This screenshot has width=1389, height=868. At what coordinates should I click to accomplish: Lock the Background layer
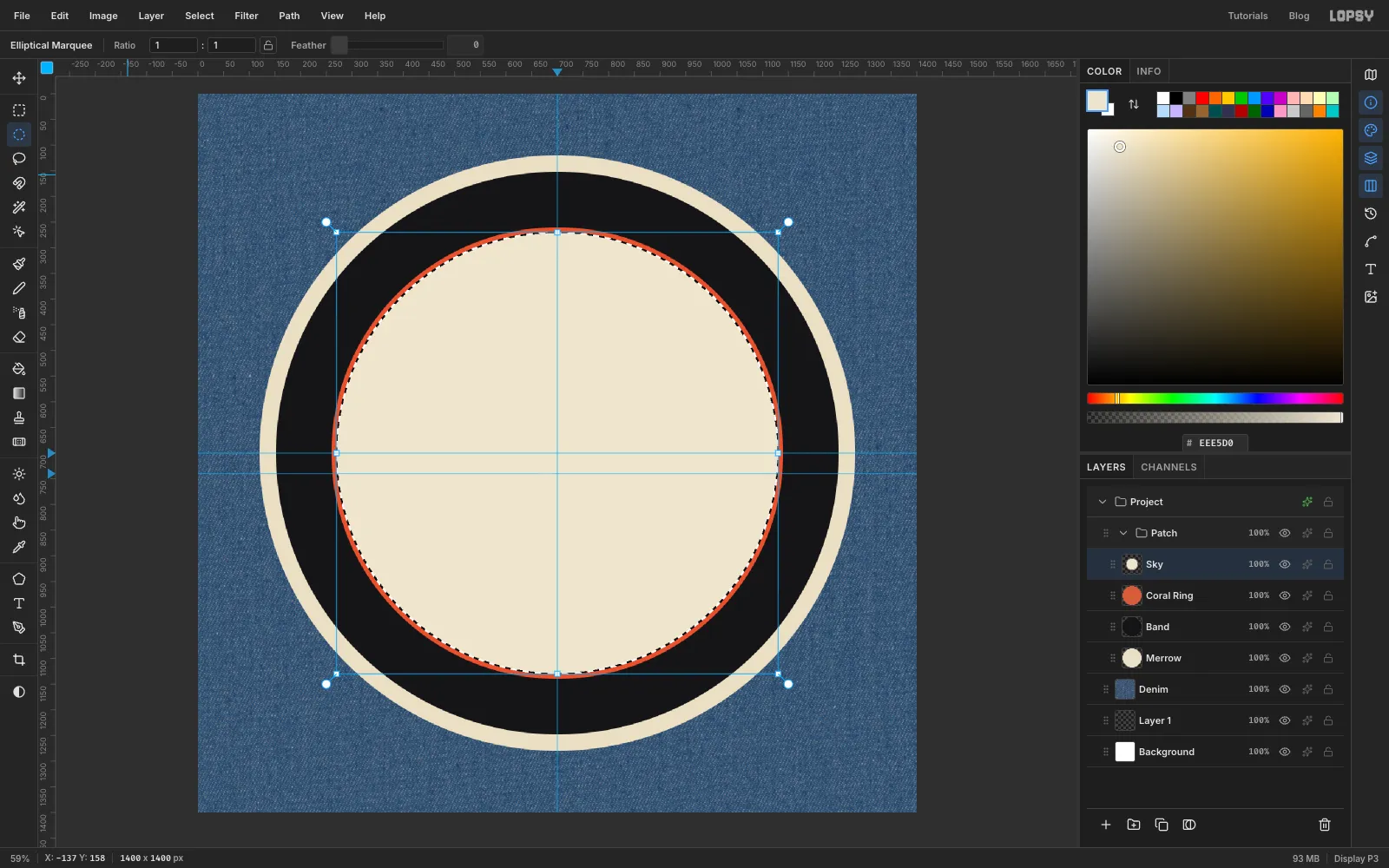click(x=1328, y=752)
